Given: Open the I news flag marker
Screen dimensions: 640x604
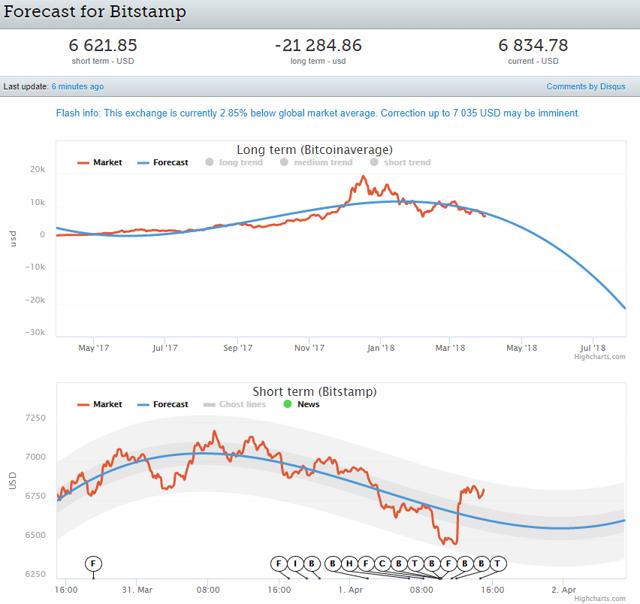Looking at the screenshot, I should click(295, 564).
